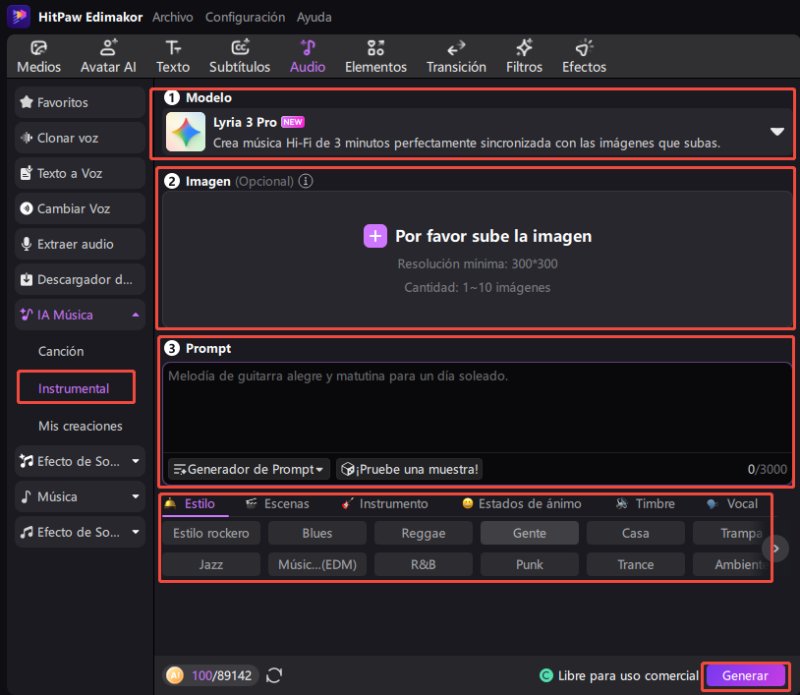
Task: Open the Avatar AI tool
Action: [108, 57]
